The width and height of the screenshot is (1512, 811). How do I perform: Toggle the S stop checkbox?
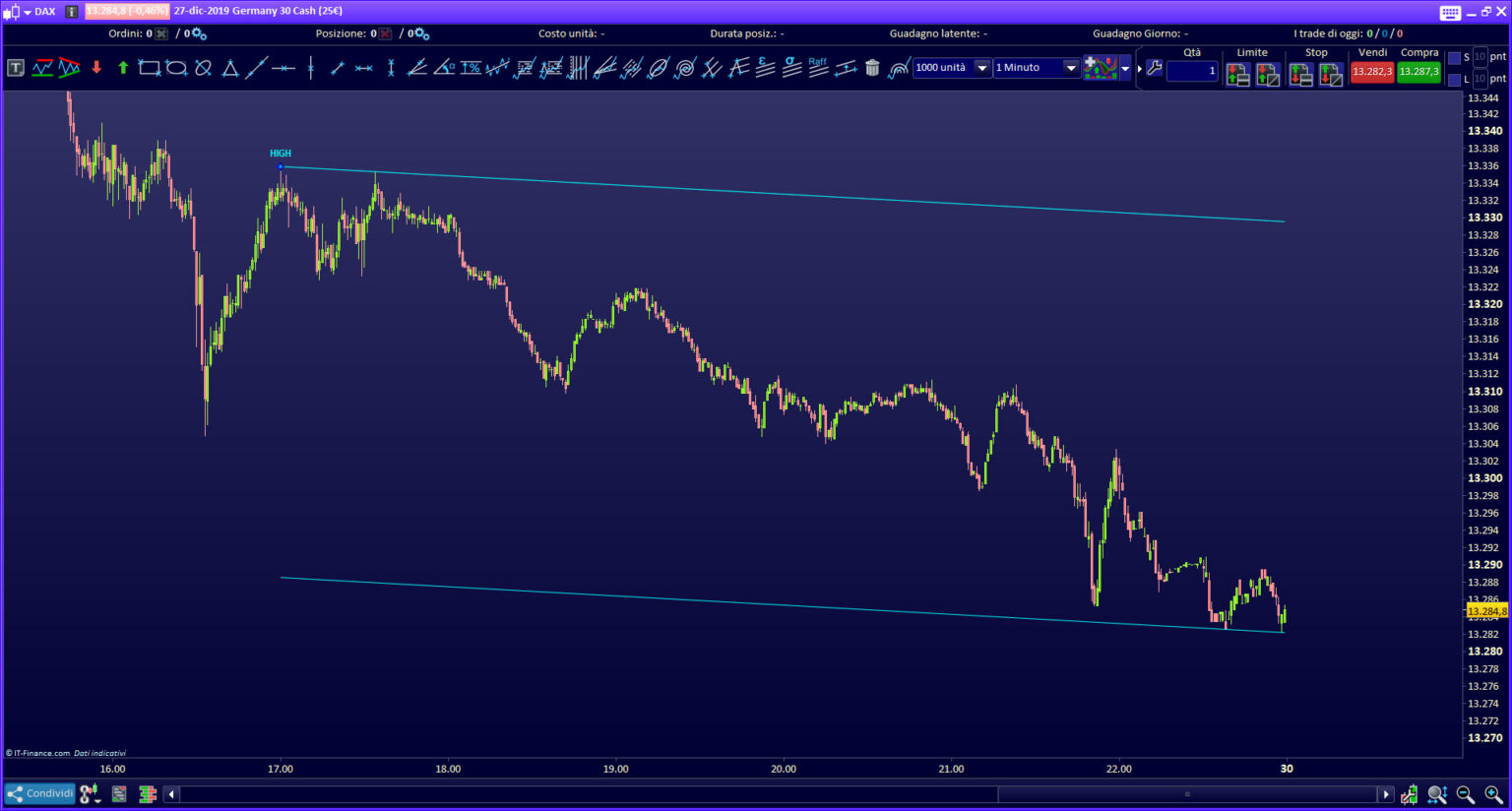[1454, 58]
